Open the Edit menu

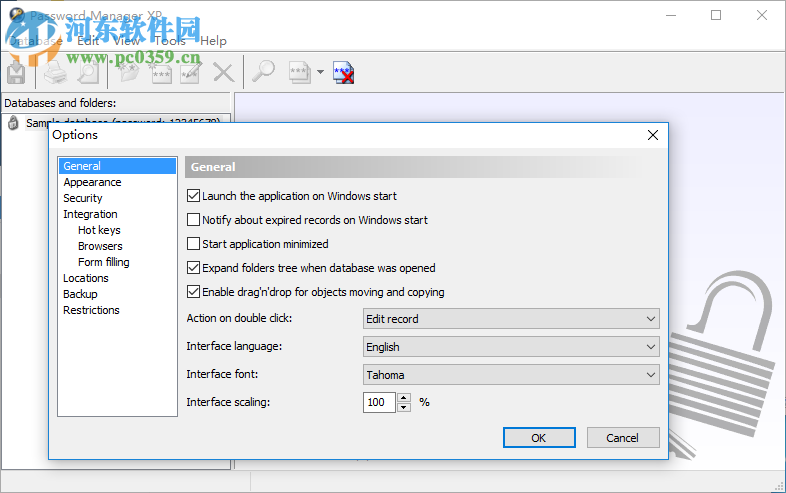pos(88,41)
